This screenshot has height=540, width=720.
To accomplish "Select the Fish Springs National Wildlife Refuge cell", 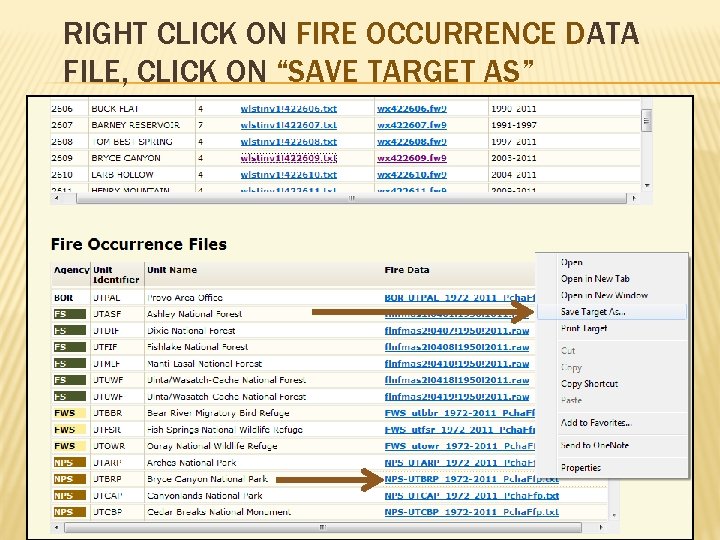I will click(225, 429).
